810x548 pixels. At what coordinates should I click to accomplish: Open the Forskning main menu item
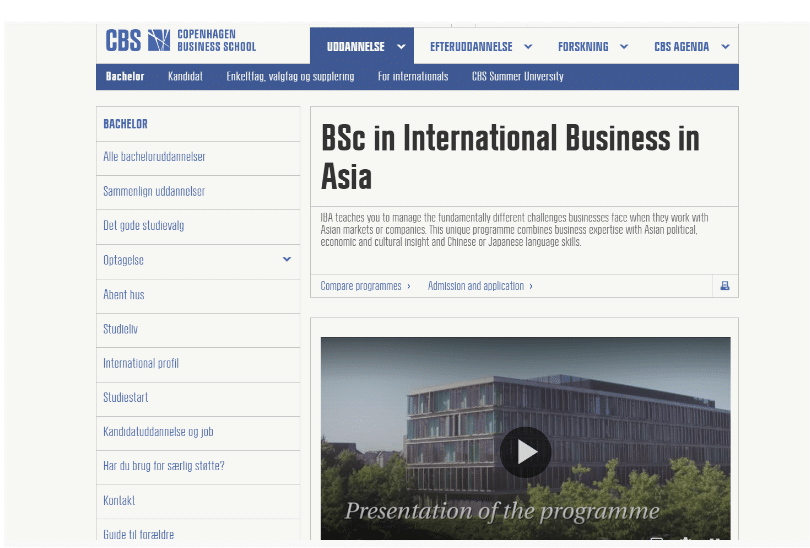(x=583, y=46)
